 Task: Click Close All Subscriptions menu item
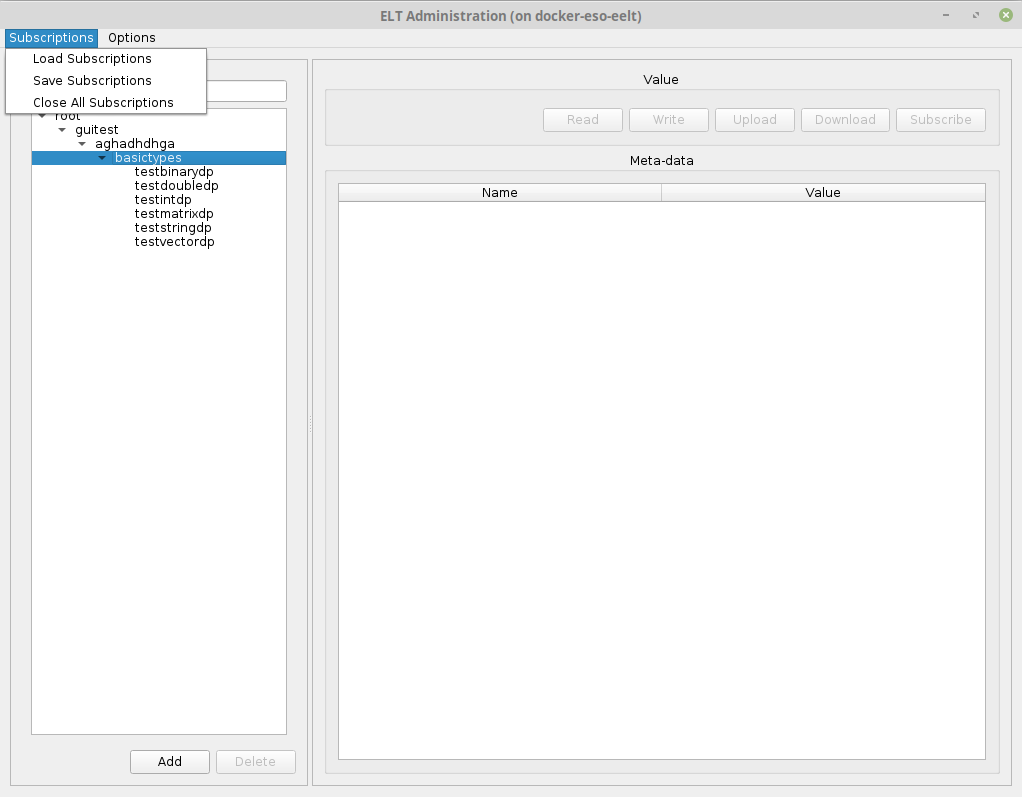[103, 103]
